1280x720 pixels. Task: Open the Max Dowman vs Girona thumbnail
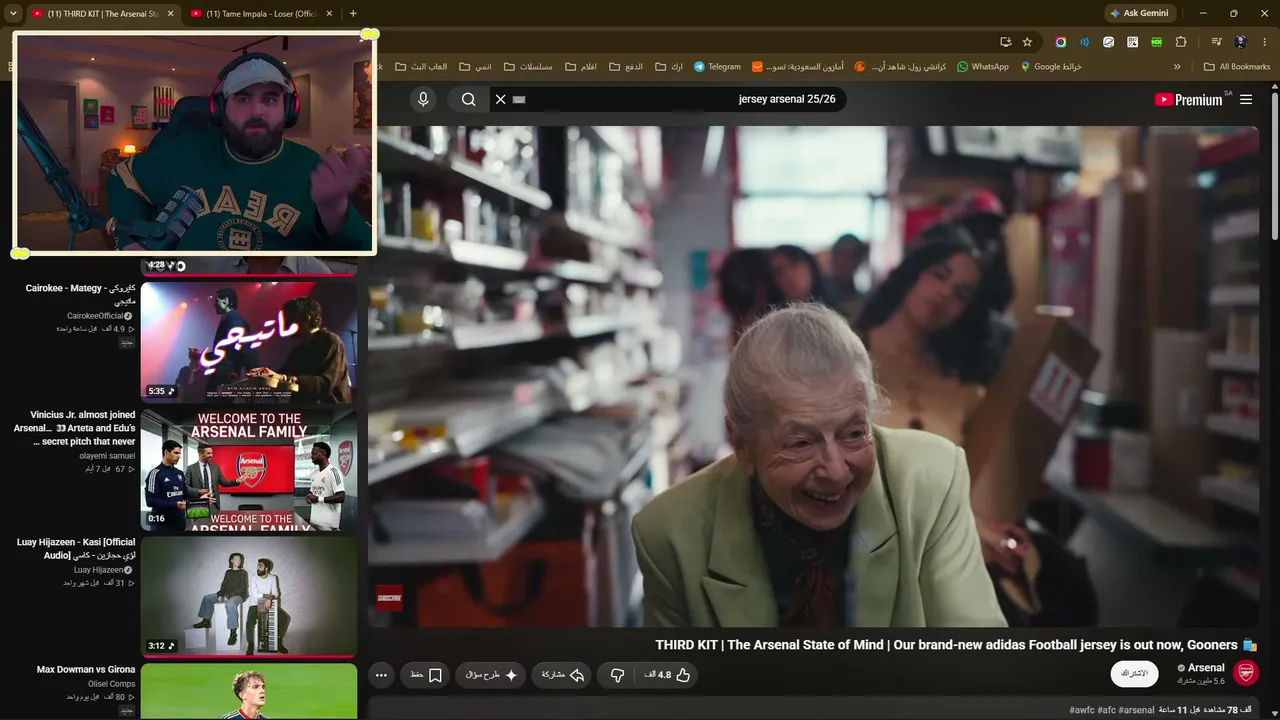249,691
